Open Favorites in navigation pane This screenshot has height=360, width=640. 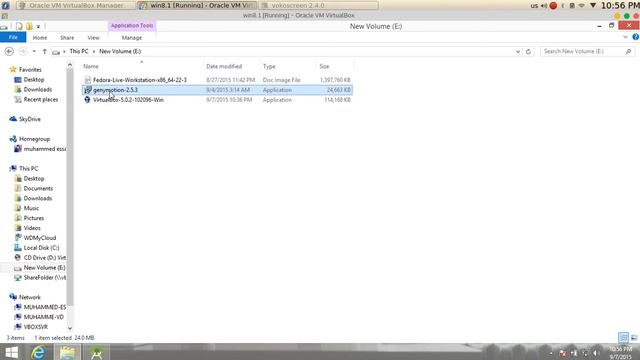30,70
